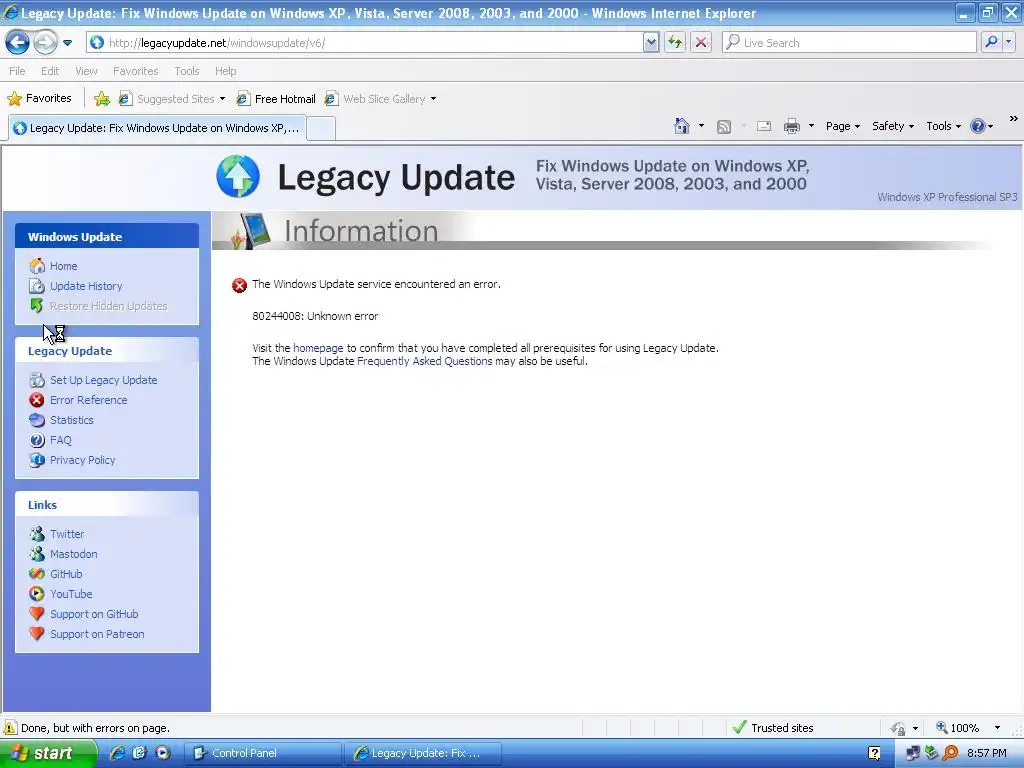Expand the address bar URL dropdown
This screenshot has height=768, width=1024.
pyautogui.click(x=650, y=43)
